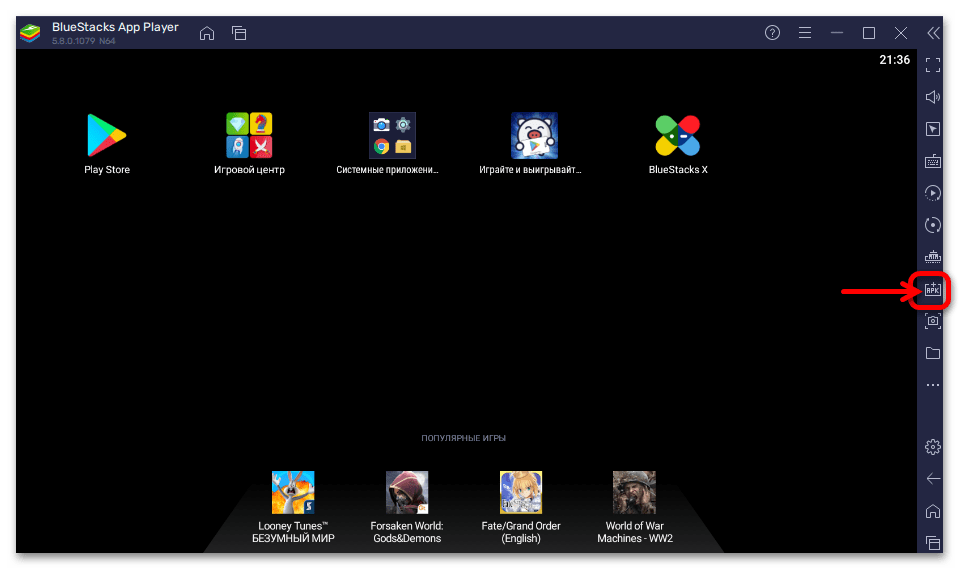Open multi-instance windows icon in title bar

[239, 33]
